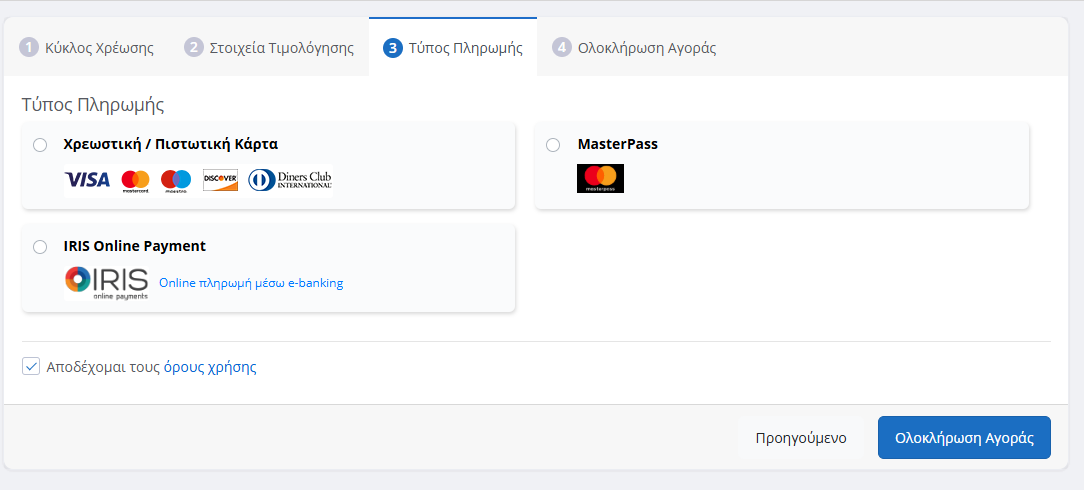Viewport: 1084px width, 490px height.
Task: Click the step 1 number badge
Action: pyautogui.click(x=29, y=47)
